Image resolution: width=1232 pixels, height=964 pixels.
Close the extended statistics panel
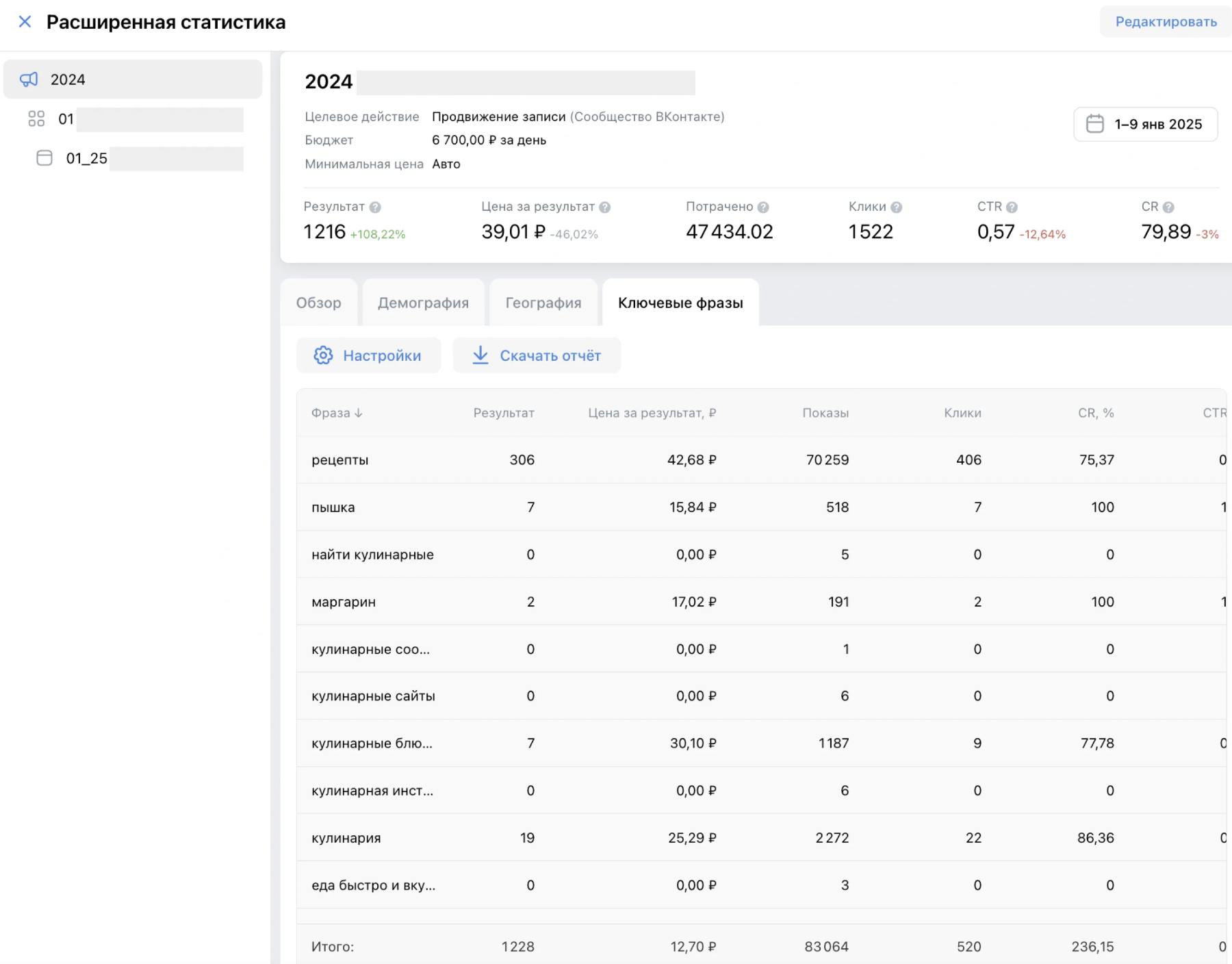(x=25, y=22)
